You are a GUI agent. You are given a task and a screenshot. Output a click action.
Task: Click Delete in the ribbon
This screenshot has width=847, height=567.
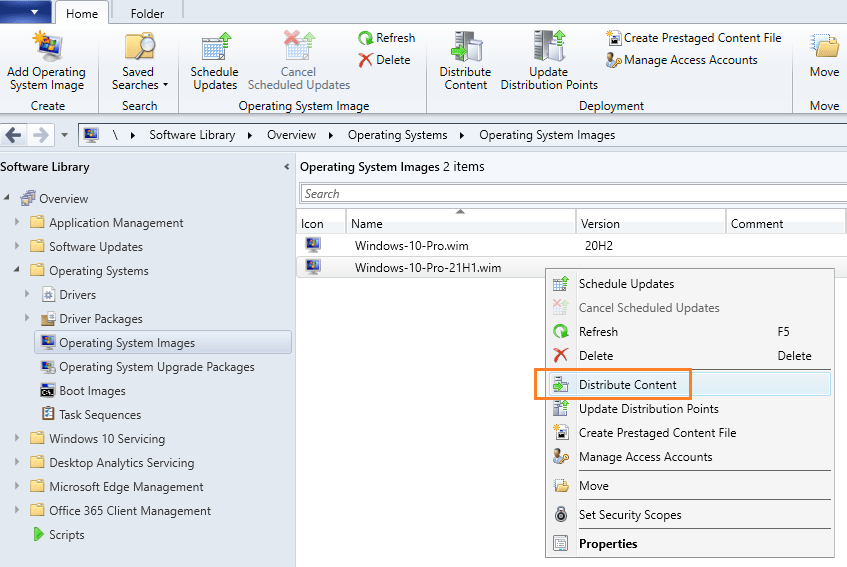pyautogui.click(x=384, y=60)
